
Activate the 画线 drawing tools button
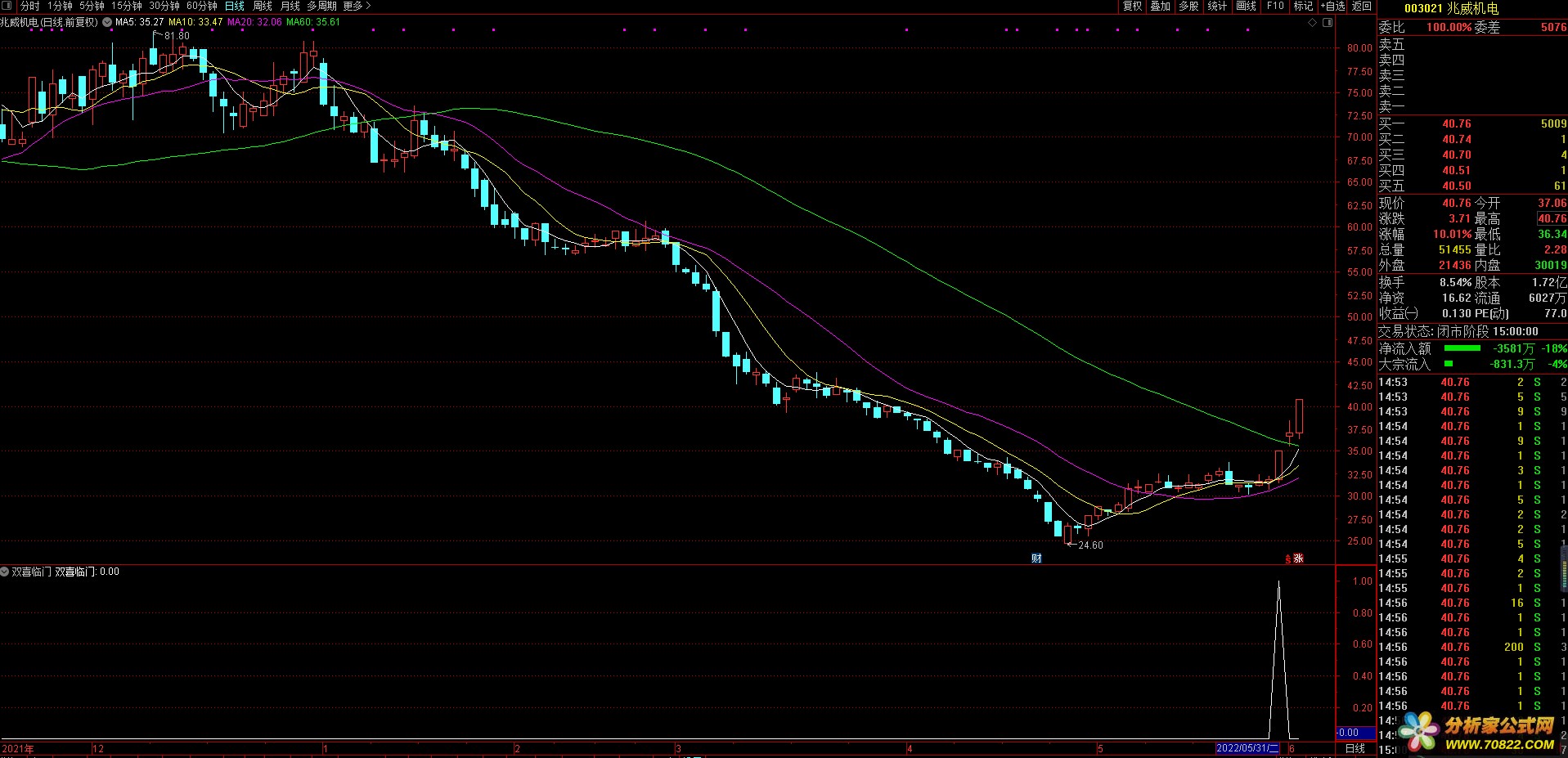point(1246,6)
